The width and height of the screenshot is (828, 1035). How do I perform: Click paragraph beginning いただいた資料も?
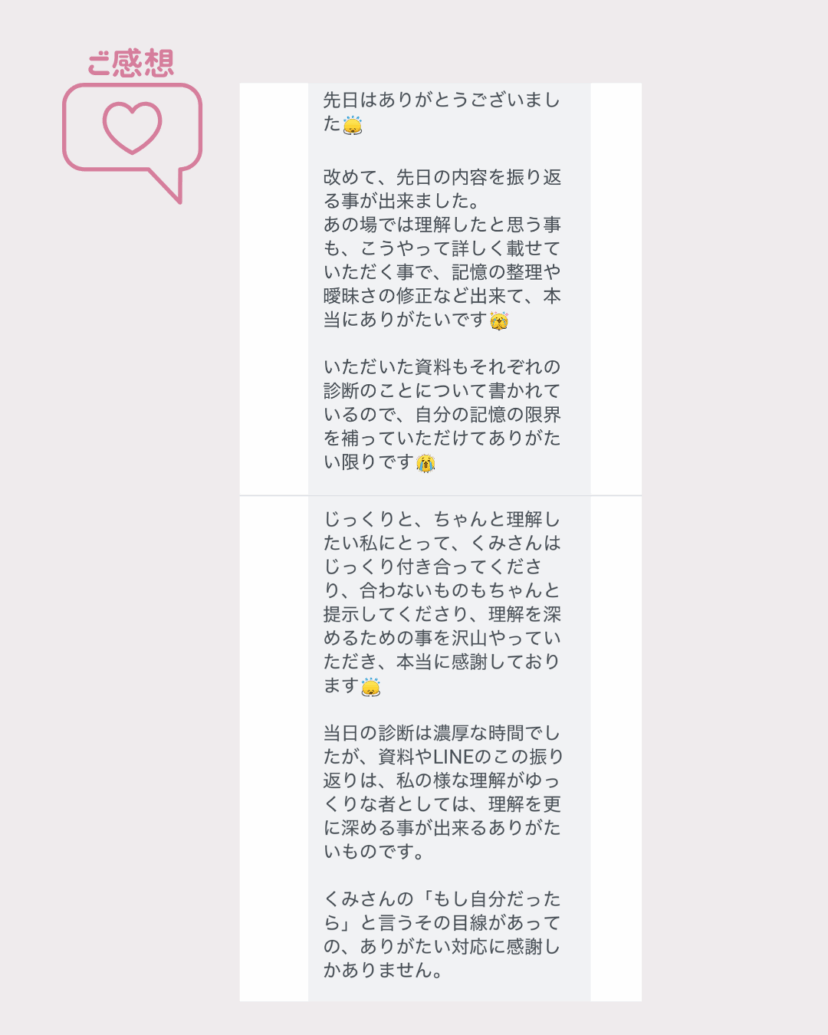[441, 415]
